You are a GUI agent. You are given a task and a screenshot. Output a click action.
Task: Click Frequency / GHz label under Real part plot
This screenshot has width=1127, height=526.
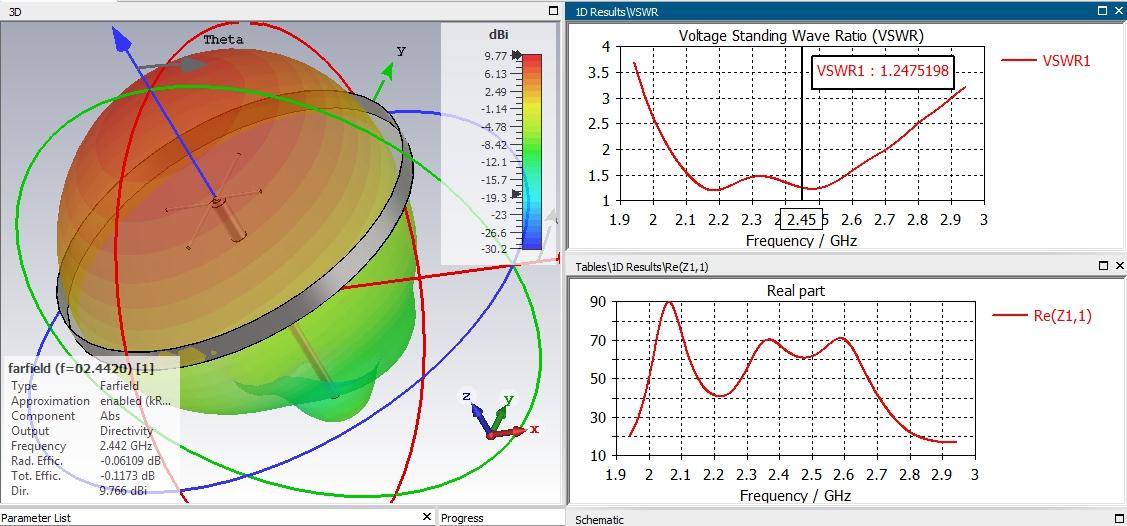[795, 496]
